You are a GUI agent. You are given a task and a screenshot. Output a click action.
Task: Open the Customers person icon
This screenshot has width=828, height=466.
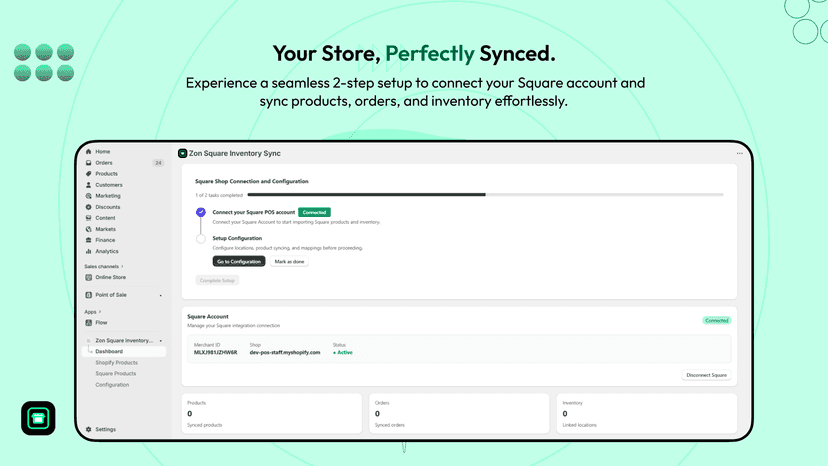click(x=88, y=185)
